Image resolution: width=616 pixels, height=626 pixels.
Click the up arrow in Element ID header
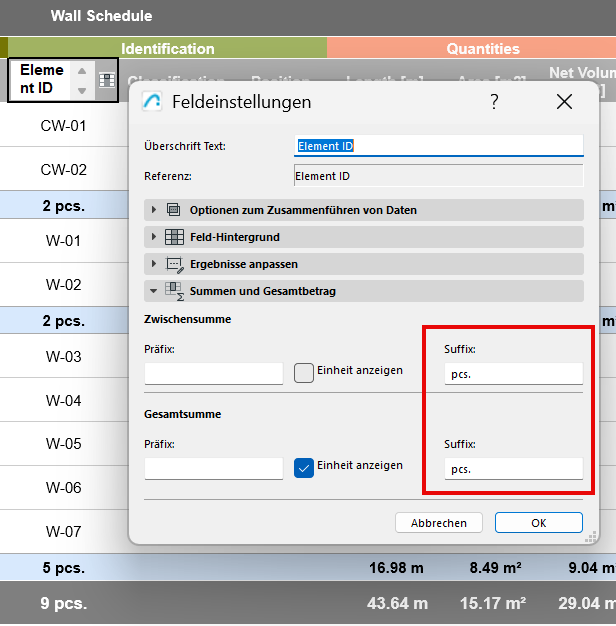82,71
